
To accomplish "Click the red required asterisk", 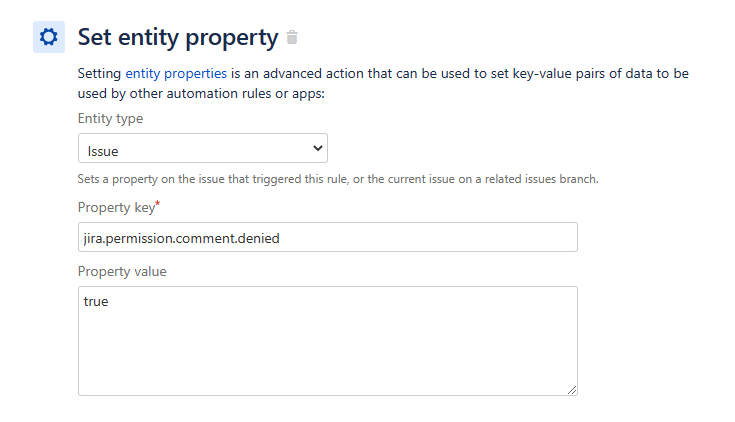I will (x=158, y=203).
